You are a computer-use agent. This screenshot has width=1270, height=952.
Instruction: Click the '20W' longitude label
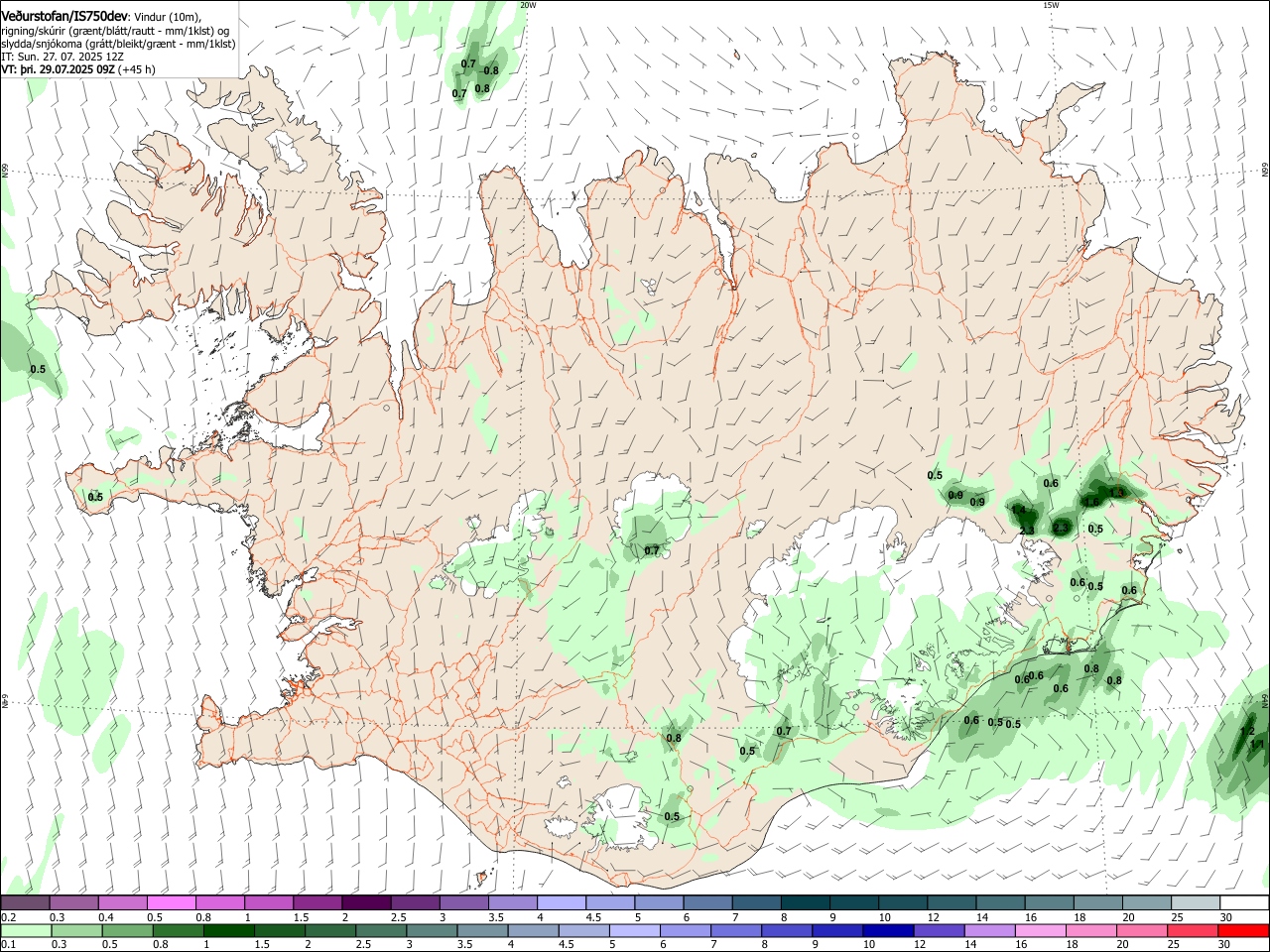528,5
